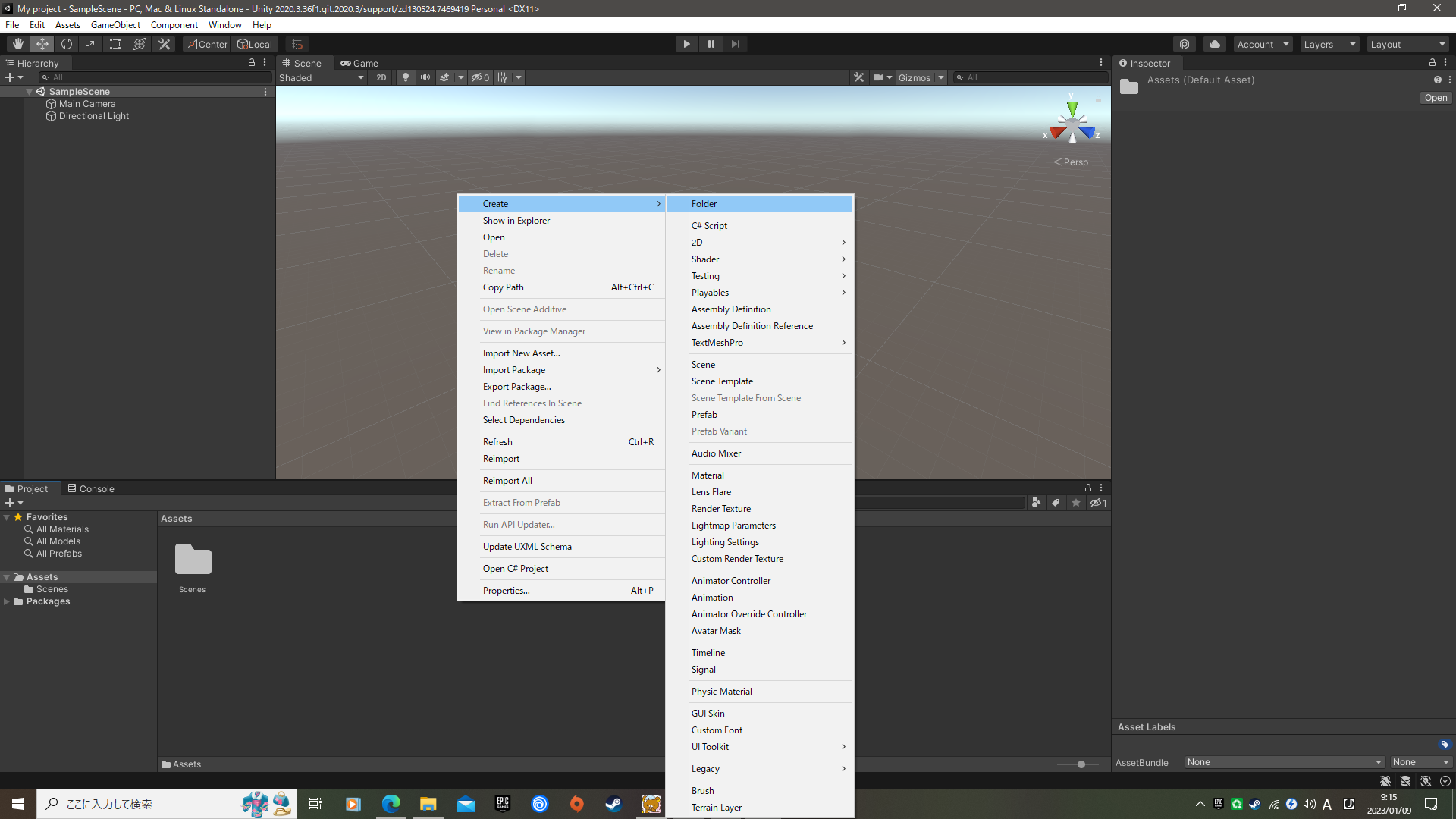Open the Scene camera settings dropdown
1456x819 pixels.
882,77
